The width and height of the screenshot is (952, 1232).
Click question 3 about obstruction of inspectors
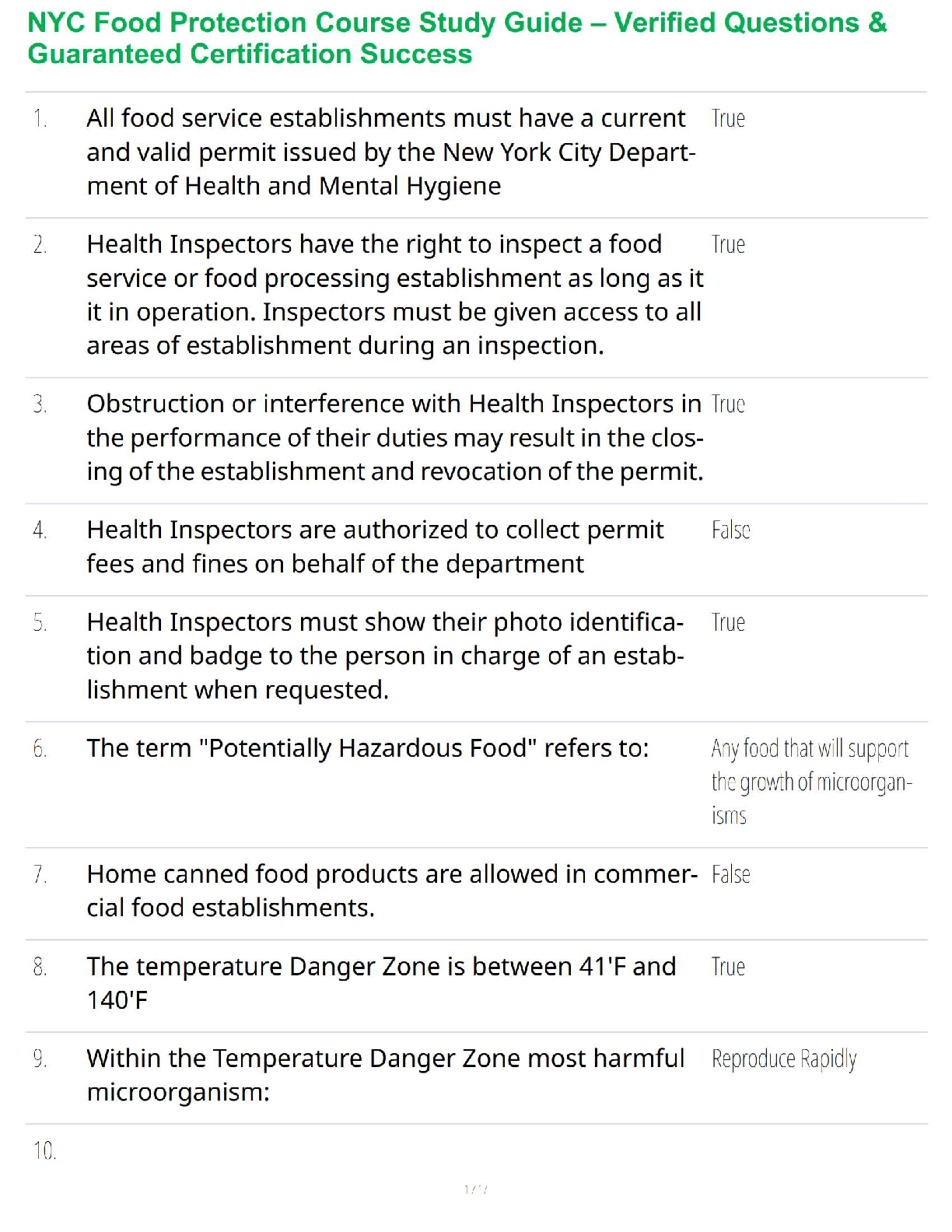[394, 438]
